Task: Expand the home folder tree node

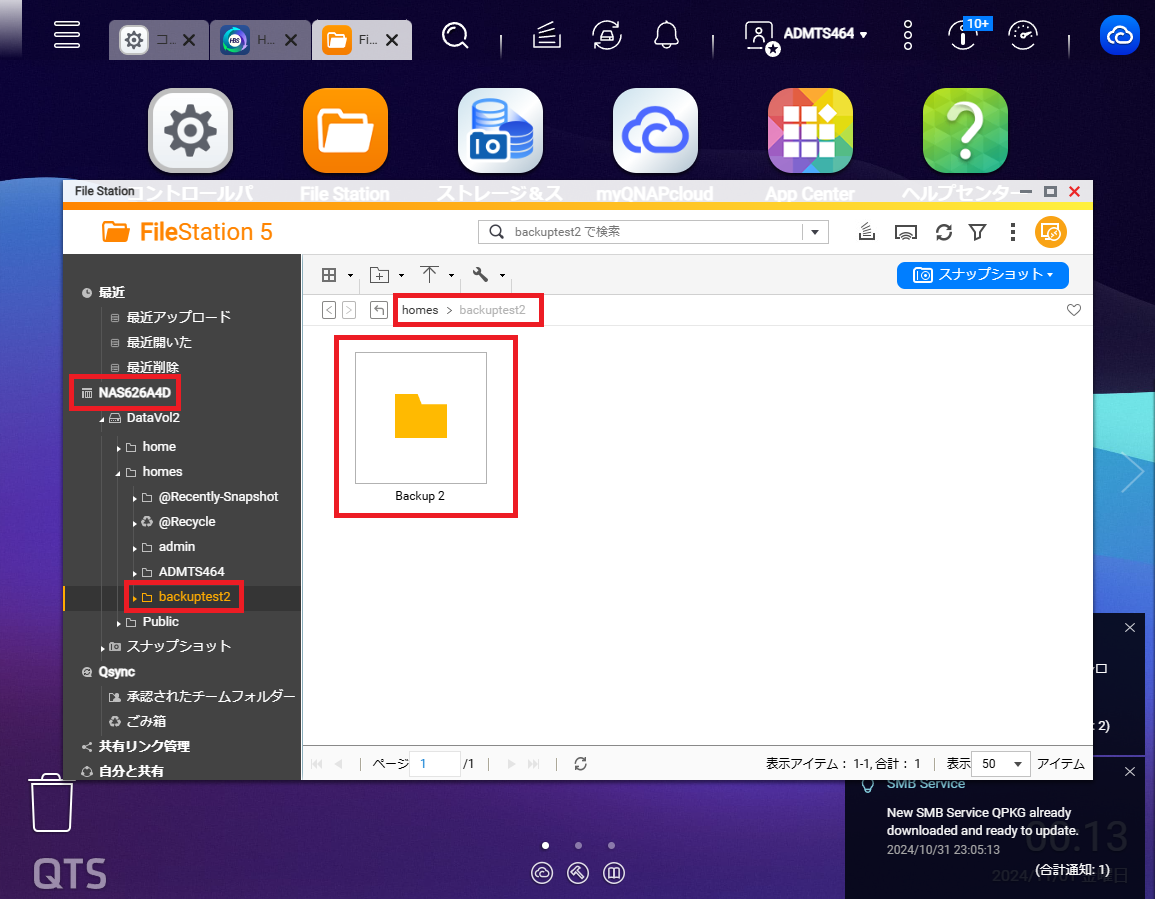Action: click(118, 448)
